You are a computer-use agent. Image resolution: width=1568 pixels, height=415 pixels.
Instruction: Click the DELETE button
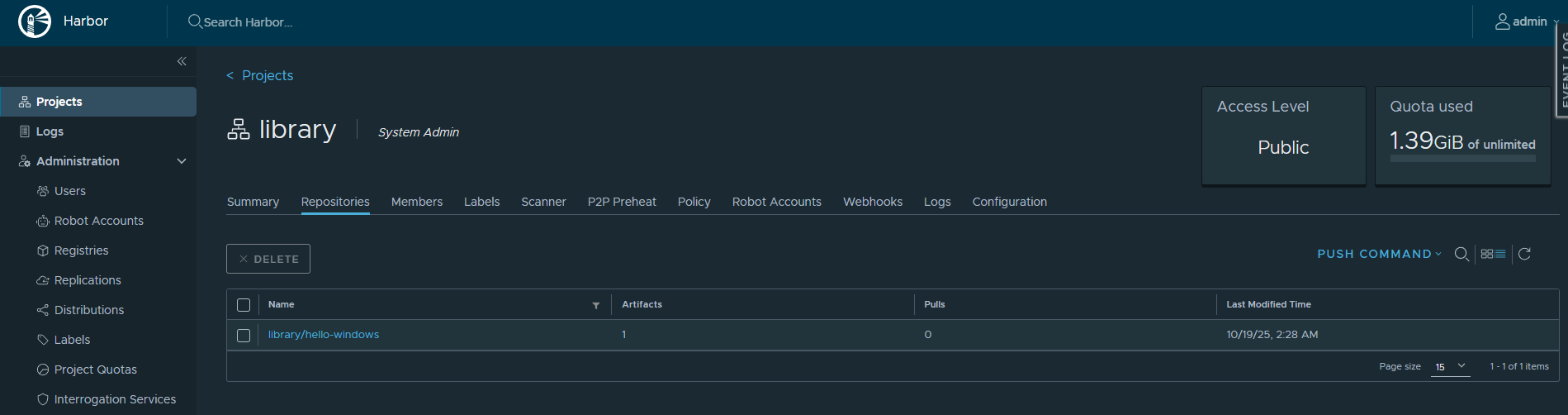[268, 259]
